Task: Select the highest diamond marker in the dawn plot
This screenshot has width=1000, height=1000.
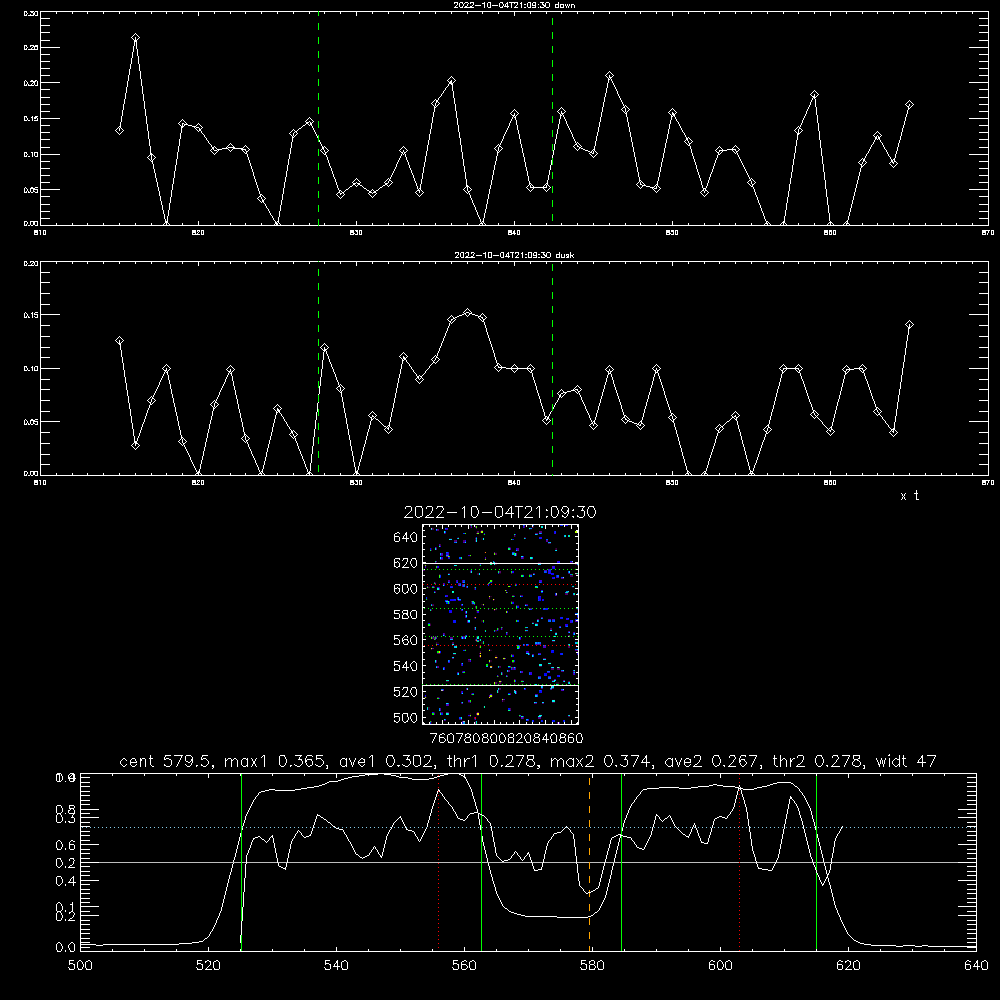Action: pos(135,38)
